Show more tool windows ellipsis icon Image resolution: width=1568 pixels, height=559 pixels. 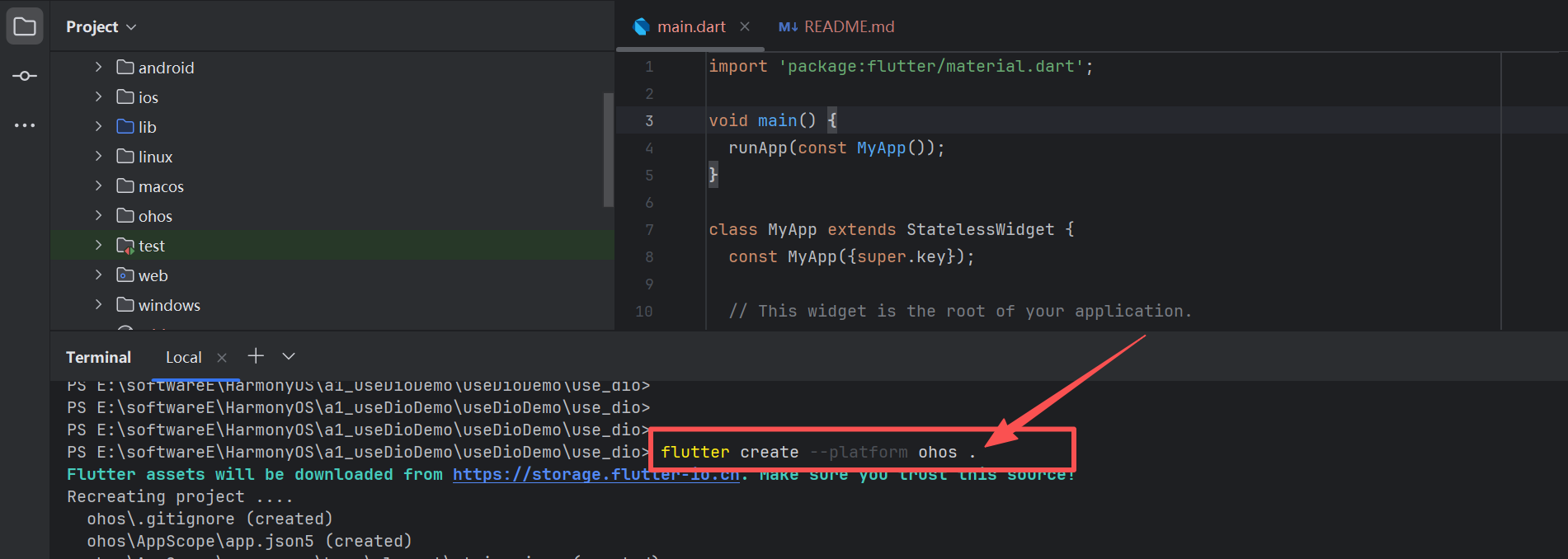coord(25,125)
